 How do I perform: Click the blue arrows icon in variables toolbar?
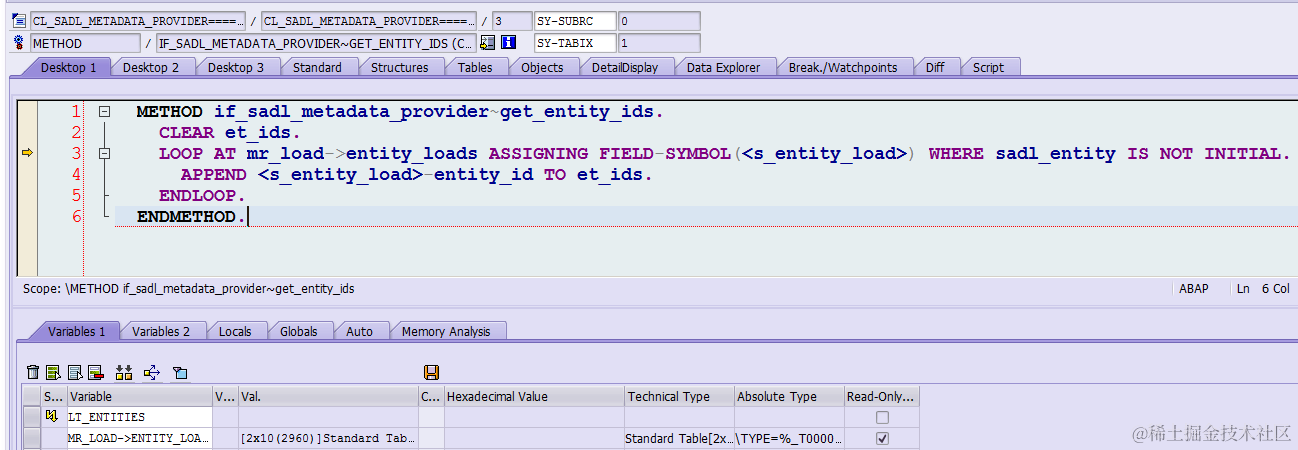point(152,373)
